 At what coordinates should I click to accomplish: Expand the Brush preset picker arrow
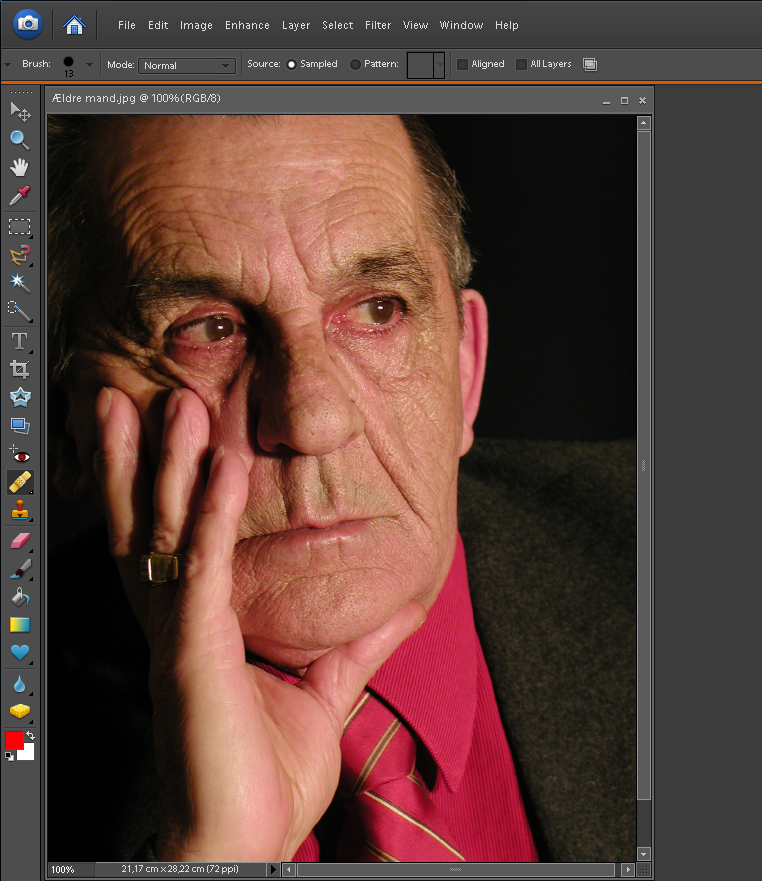click(x=89, y=65)
